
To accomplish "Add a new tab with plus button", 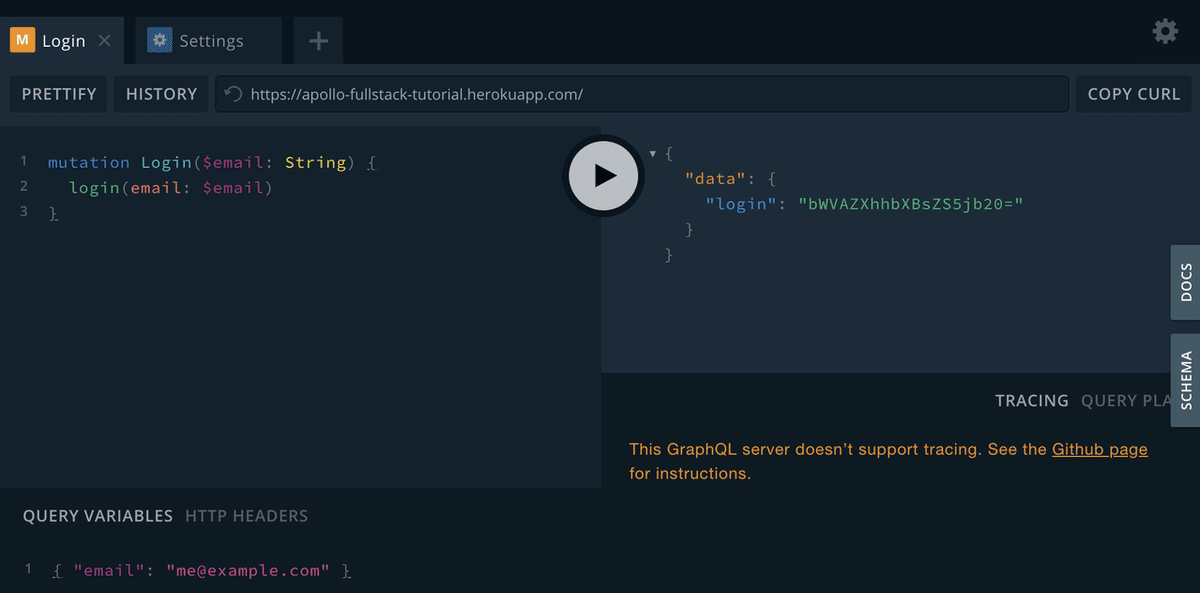I will point(318,41).
